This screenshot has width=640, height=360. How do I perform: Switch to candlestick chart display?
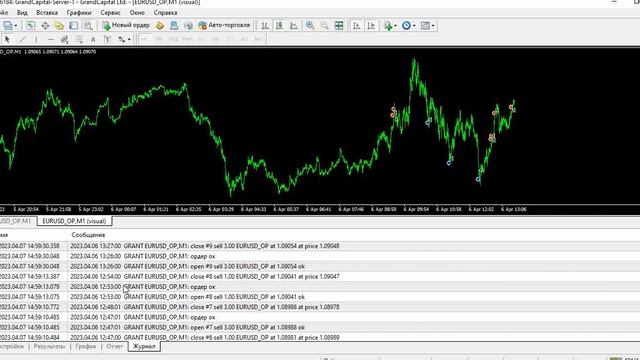coord(279,25)
